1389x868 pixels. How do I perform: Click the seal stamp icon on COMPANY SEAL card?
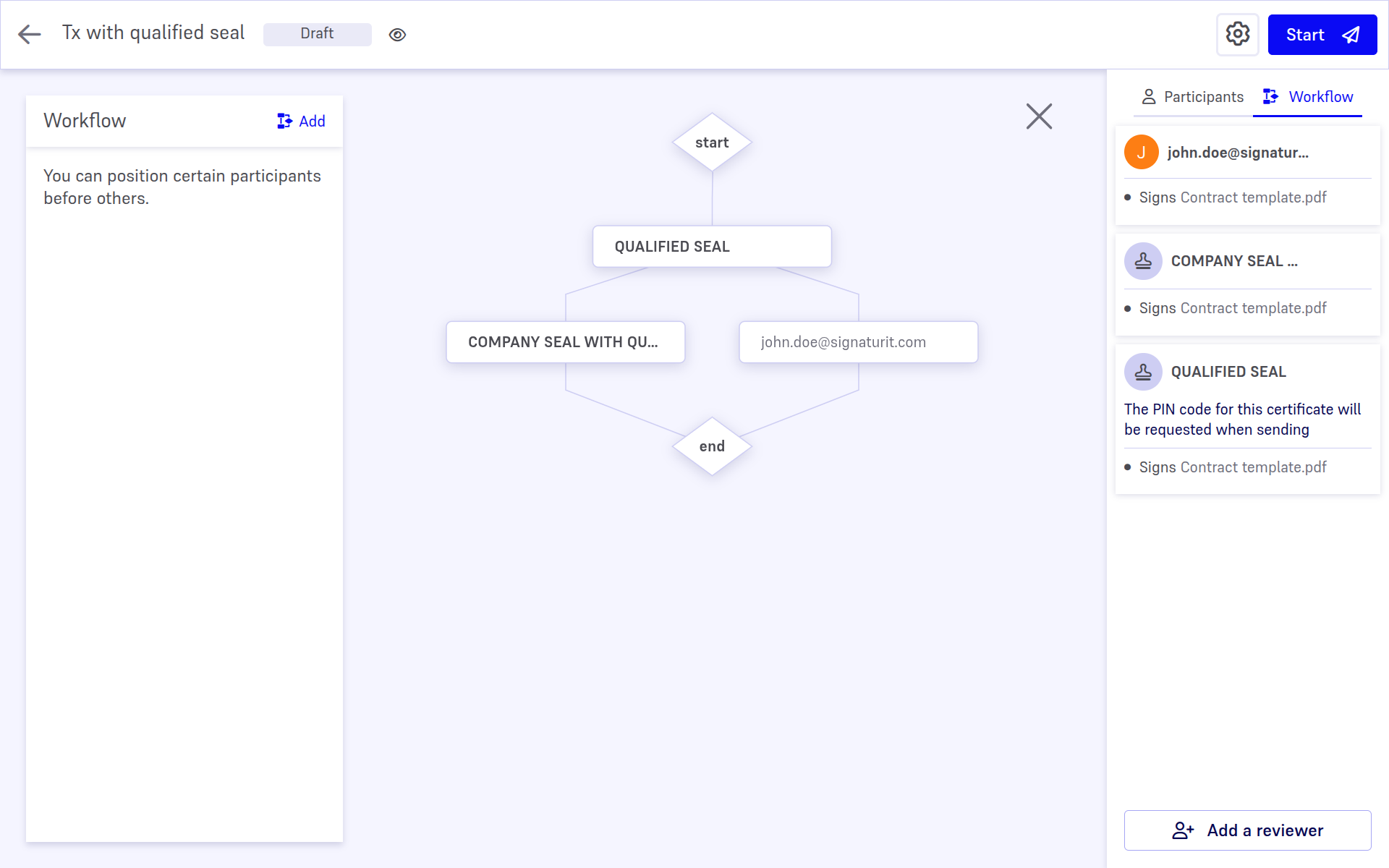[1143, 261]
